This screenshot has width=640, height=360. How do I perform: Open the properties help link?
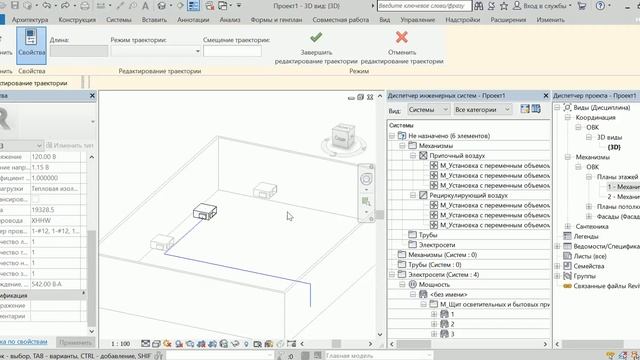pyautogui.click(x=23, y=342)
